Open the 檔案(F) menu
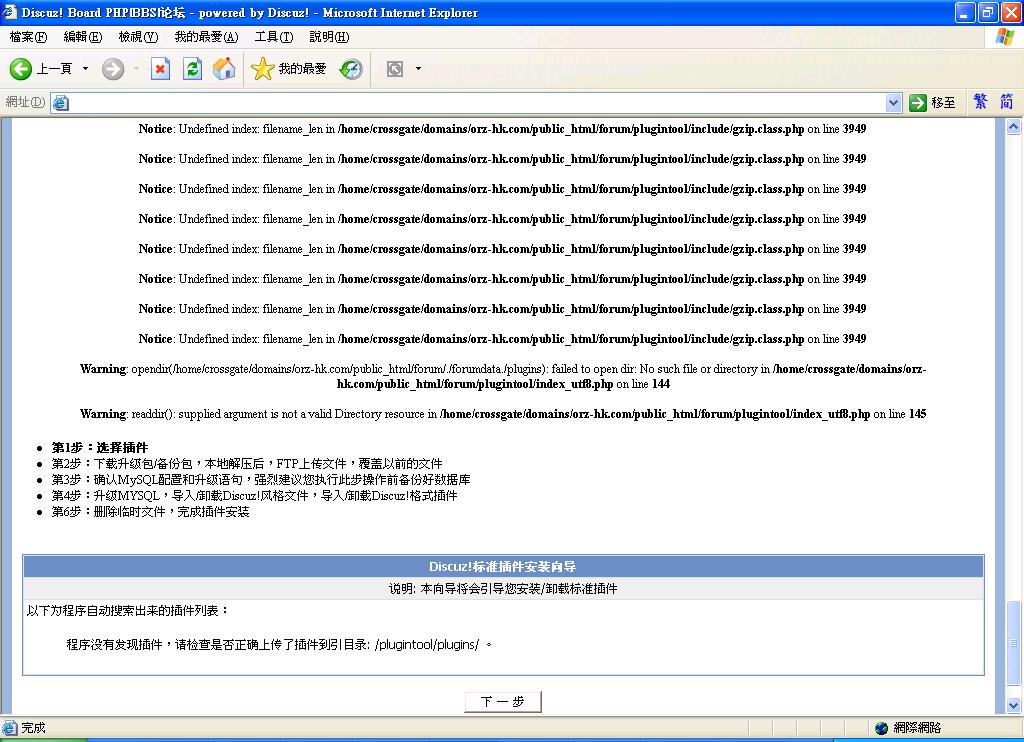 click(x=28, y=37)
